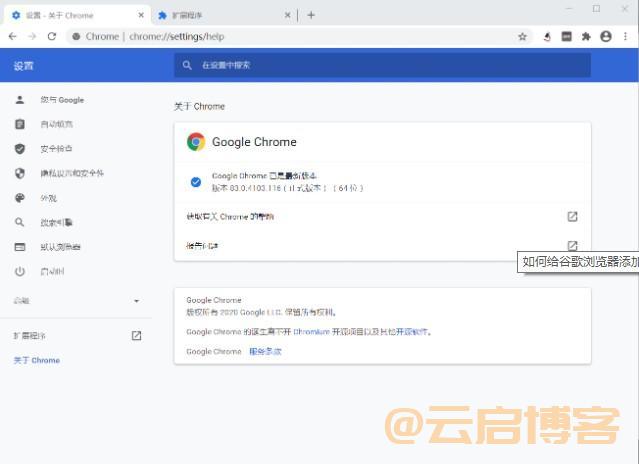Open the autofill settings section label
This screenshot has width=639, height=464.
click(x=57, y=124)
